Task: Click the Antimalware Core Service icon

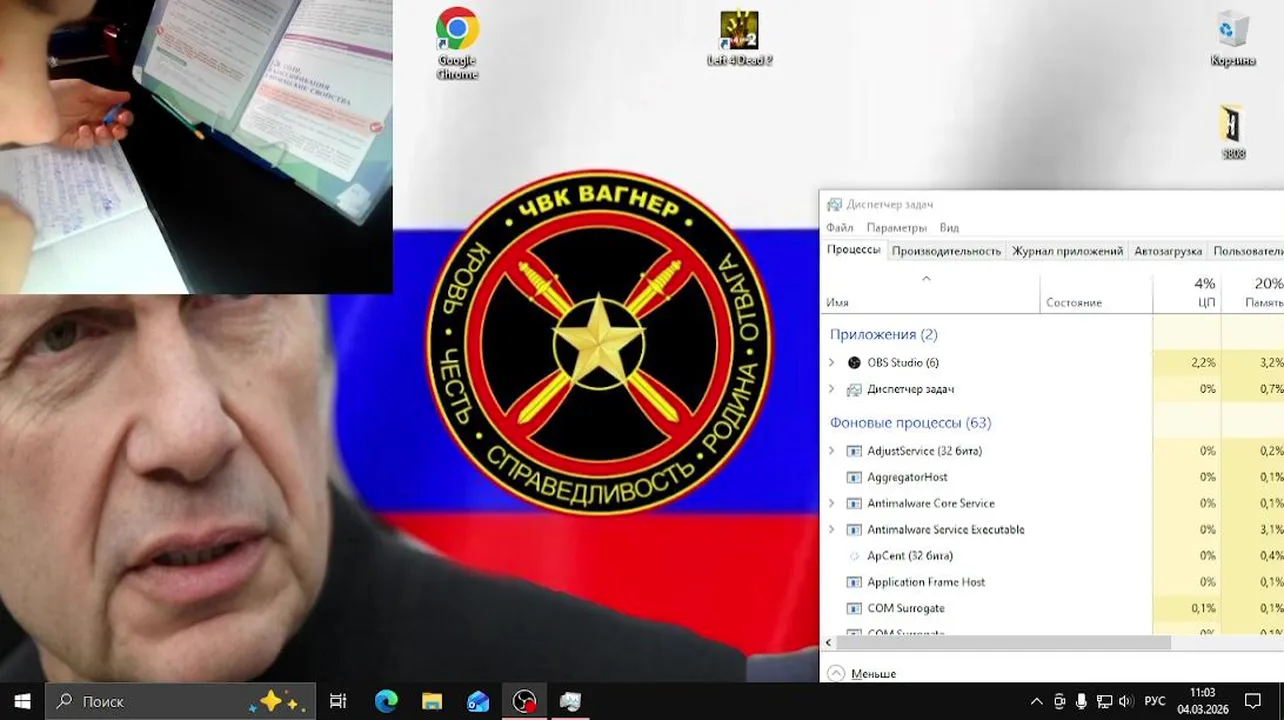Action: (x=854, y=503)
